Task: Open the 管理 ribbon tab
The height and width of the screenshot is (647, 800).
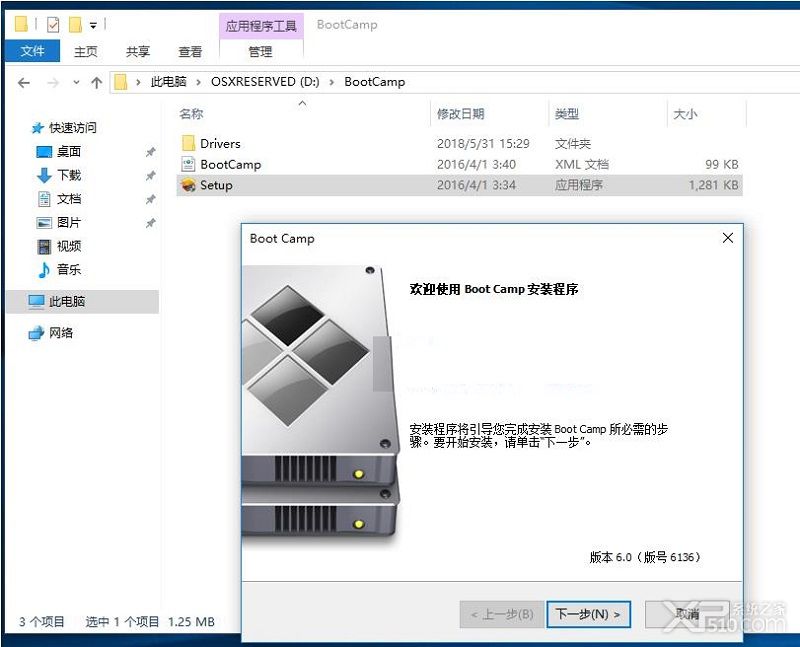Action: coord(261,52)
